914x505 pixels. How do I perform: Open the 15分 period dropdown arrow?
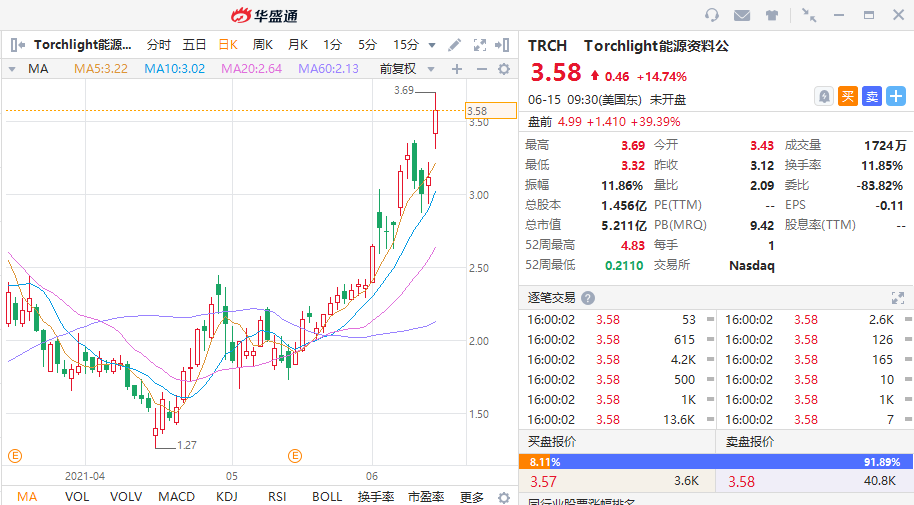tap(432, 45)
